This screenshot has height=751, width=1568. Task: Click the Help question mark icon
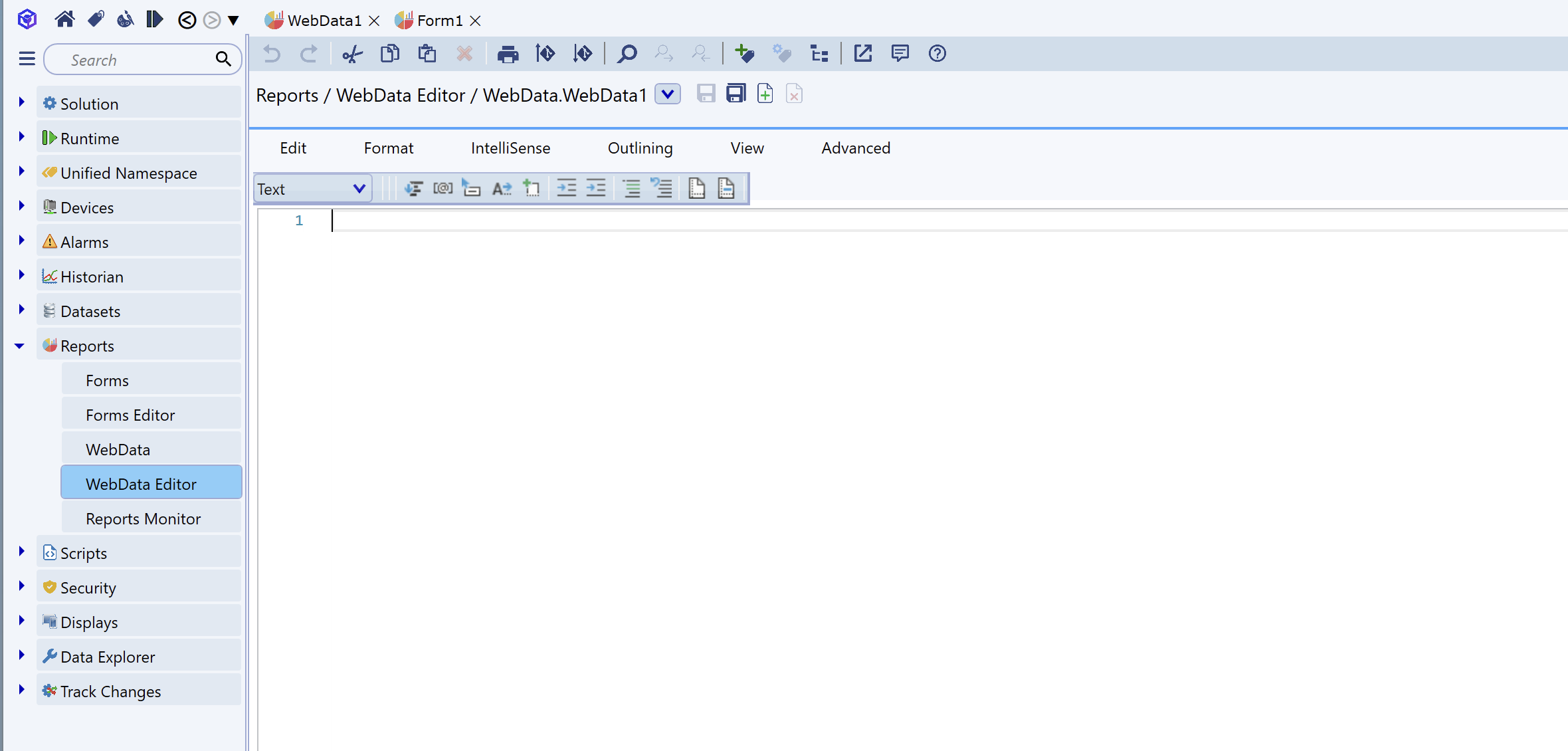tap(937, 54)
